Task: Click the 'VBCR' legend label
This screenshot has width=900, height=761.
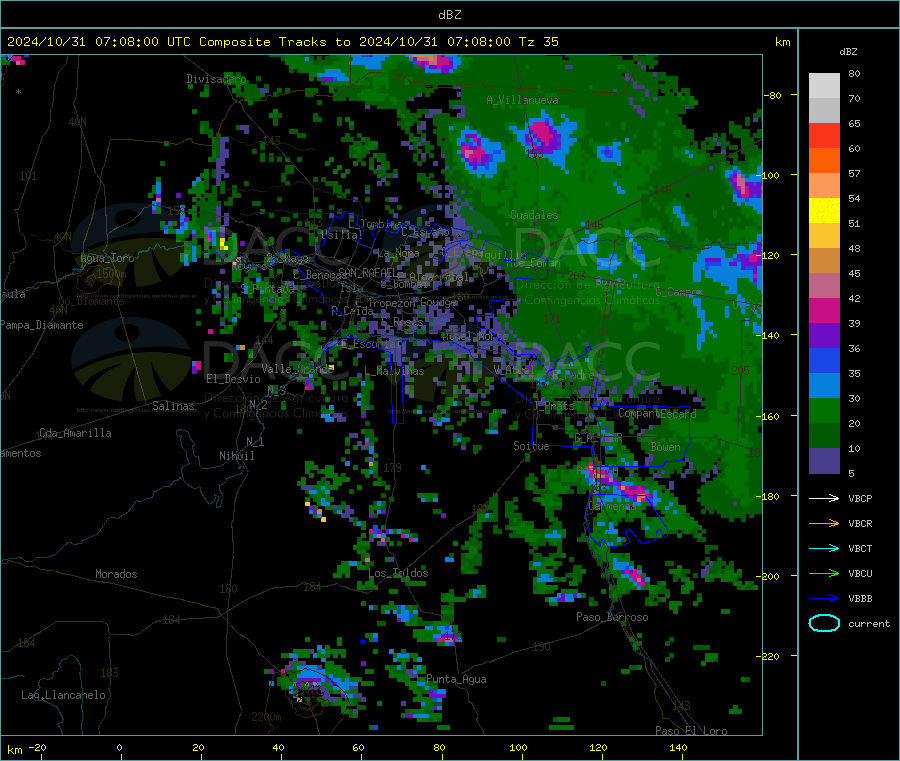Action: pos(860,523)
